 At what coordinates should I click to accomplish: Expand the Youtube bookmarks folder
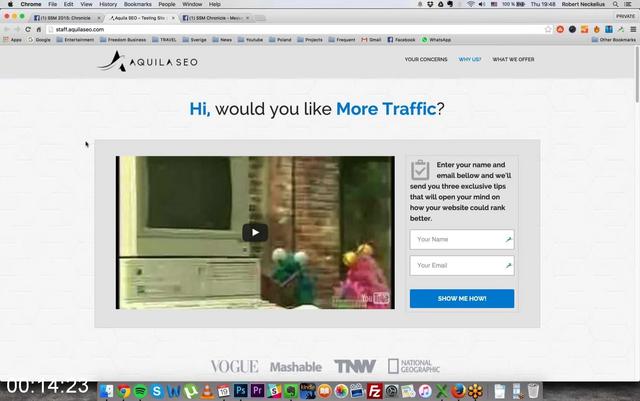pos(250,40)
